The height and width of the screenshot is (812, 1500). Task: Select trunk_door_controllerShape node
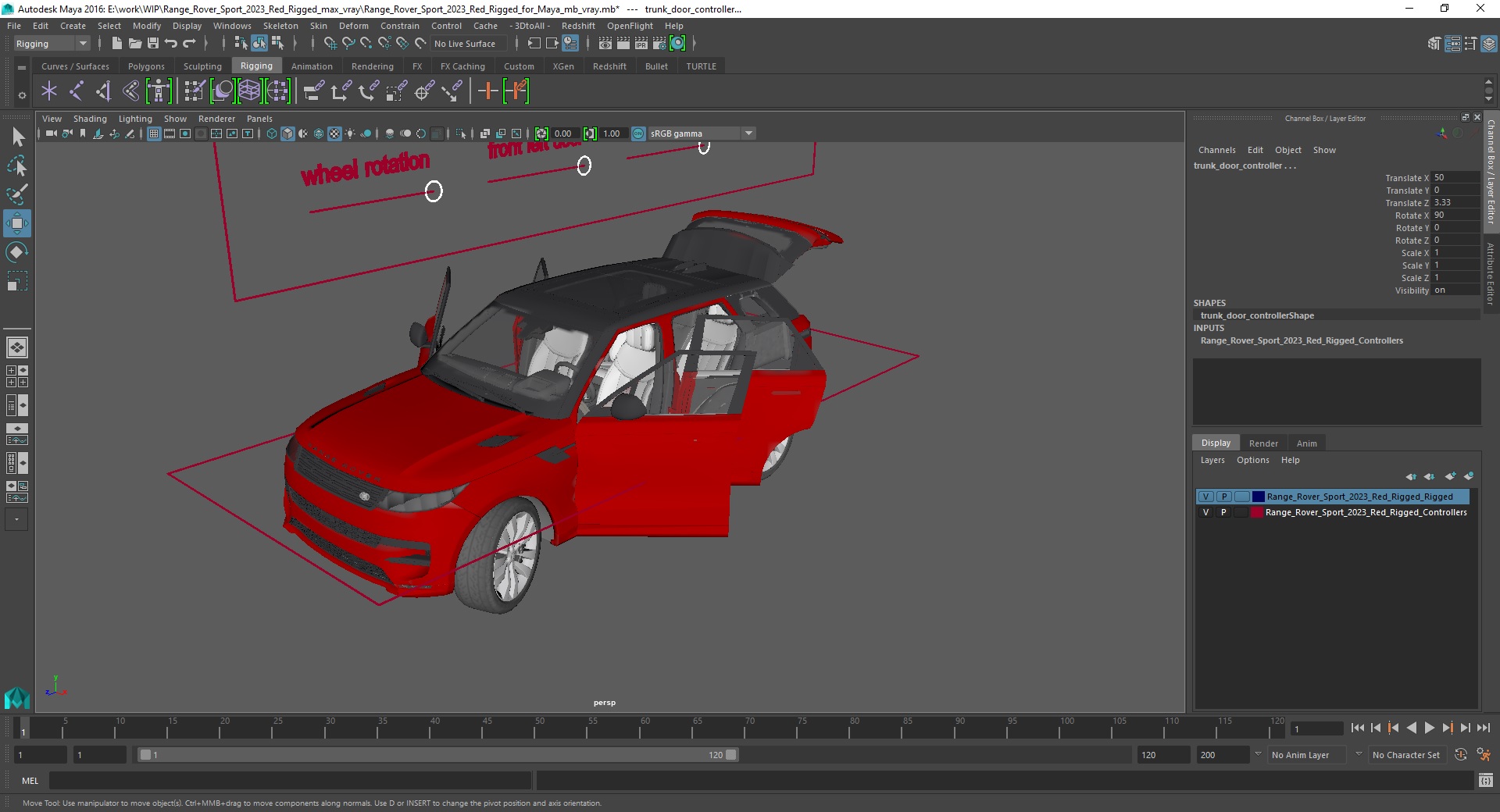(x=1257, y=315)
